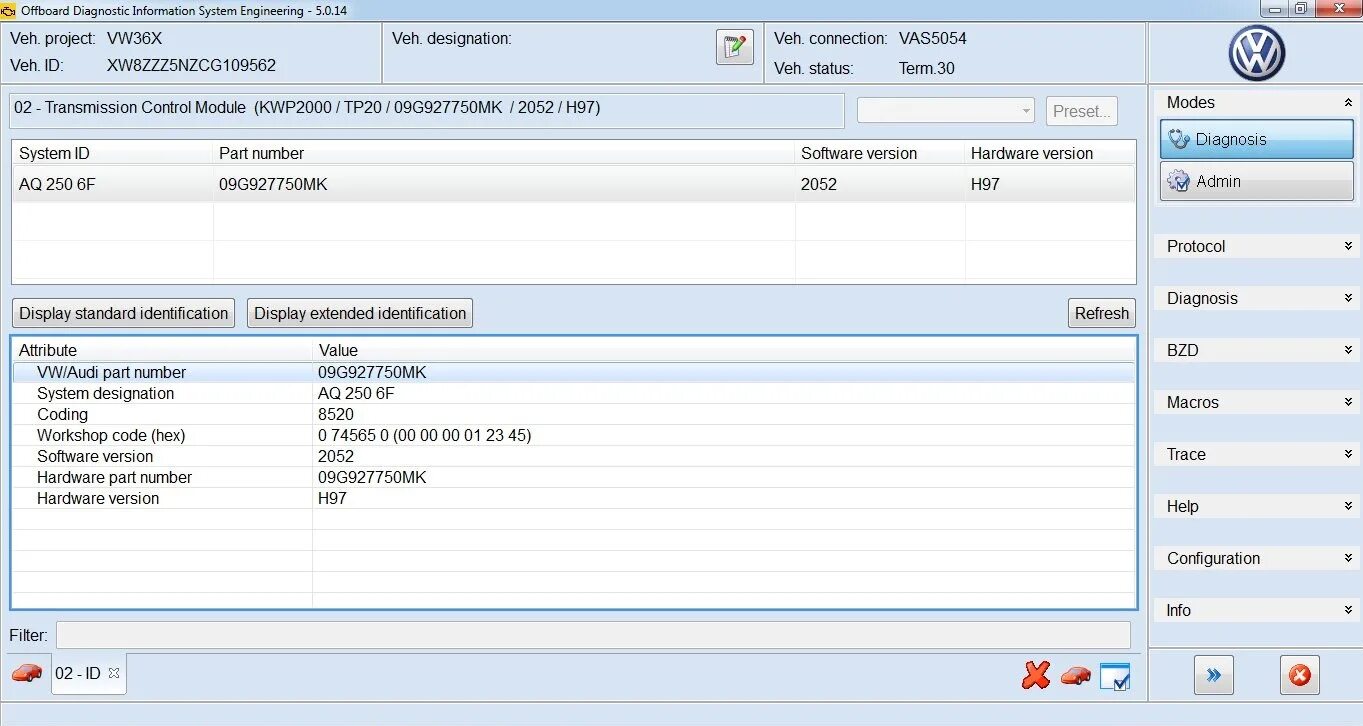
Task: Click Display extended identification
Action: pos(360,313)
